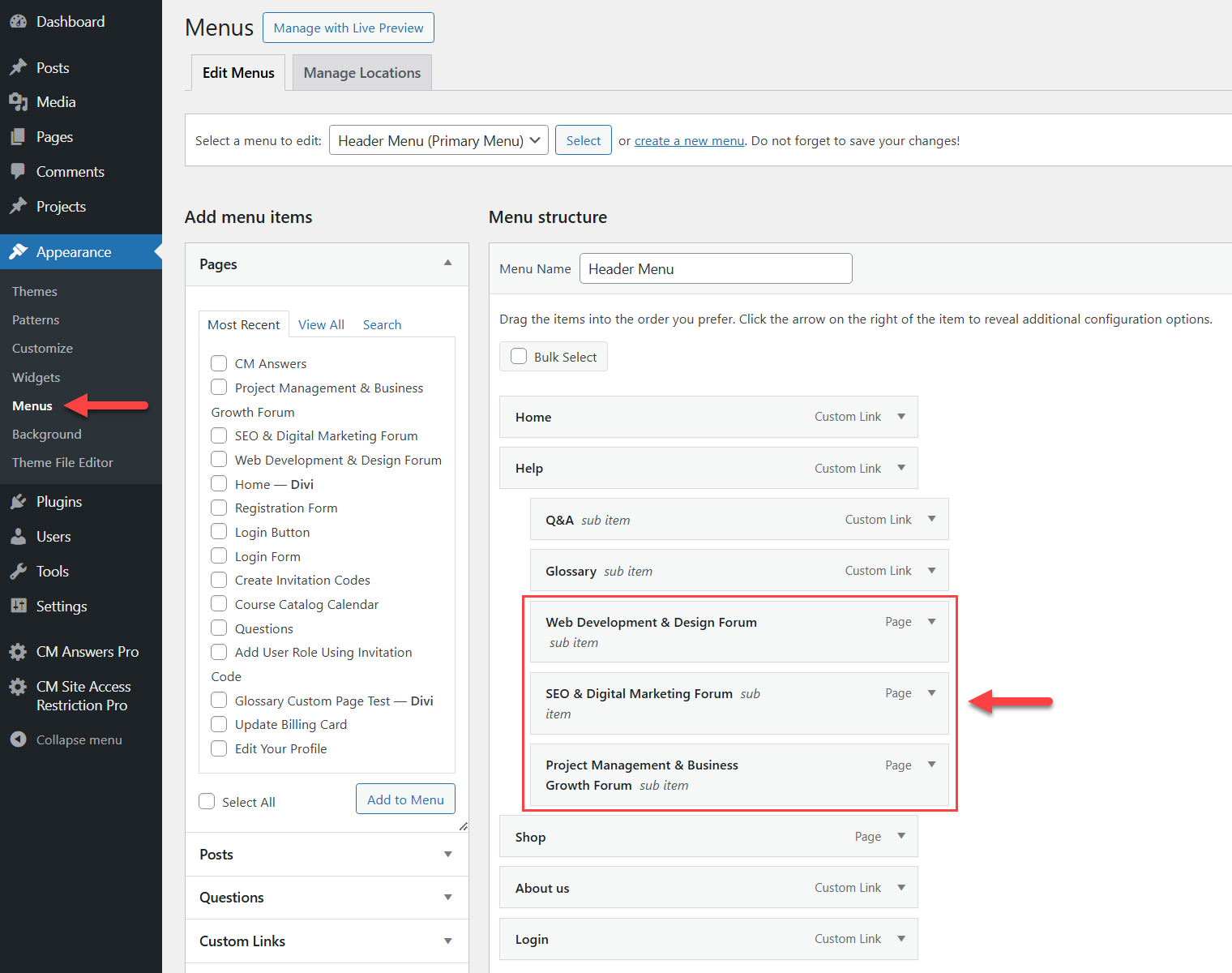The width and height of the screenshot is (1232, 973).
Task: Click the Pages icon in sidebar
Action: (x=18, y=137)
